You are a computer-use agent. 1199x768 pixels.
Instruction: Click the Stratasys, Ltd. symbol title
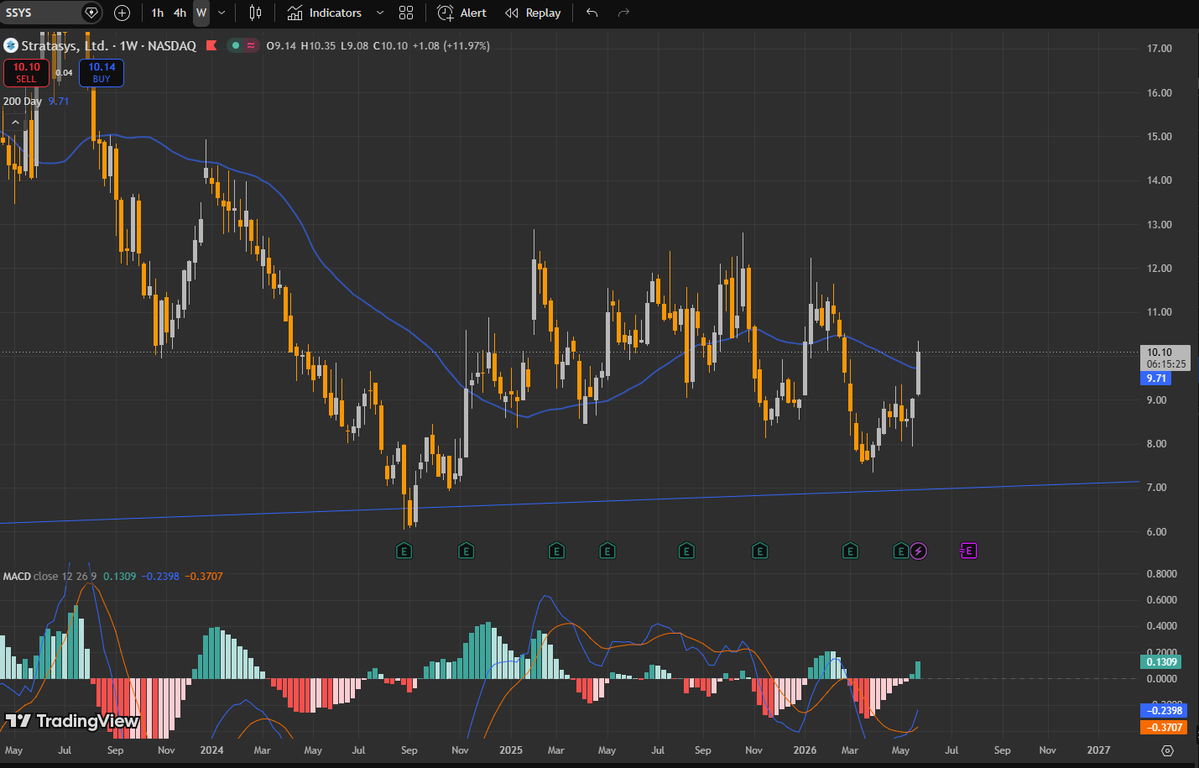coord(66,46)
